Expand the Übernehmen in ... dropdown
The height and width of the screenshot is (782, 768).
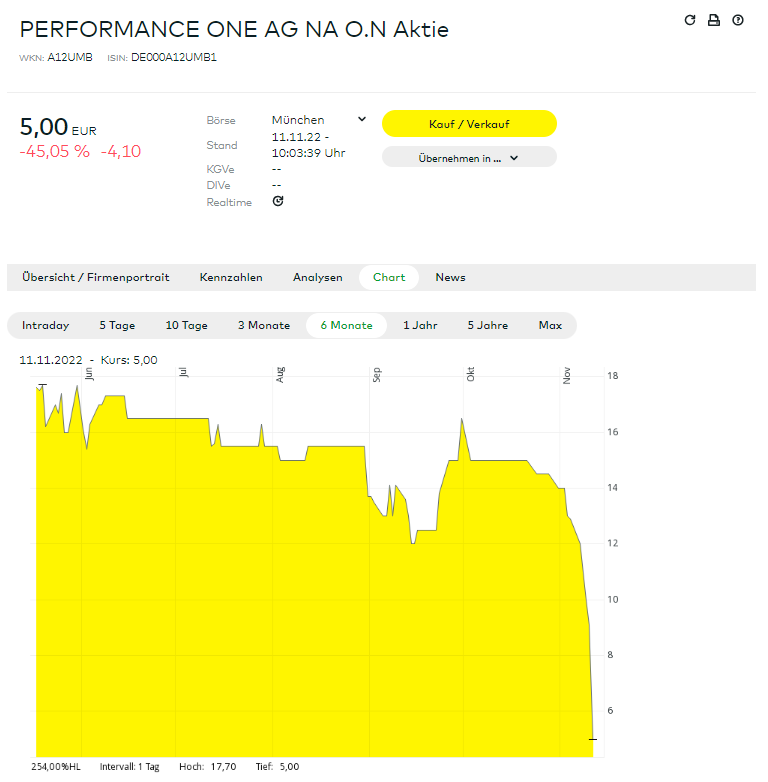[469, 158]
